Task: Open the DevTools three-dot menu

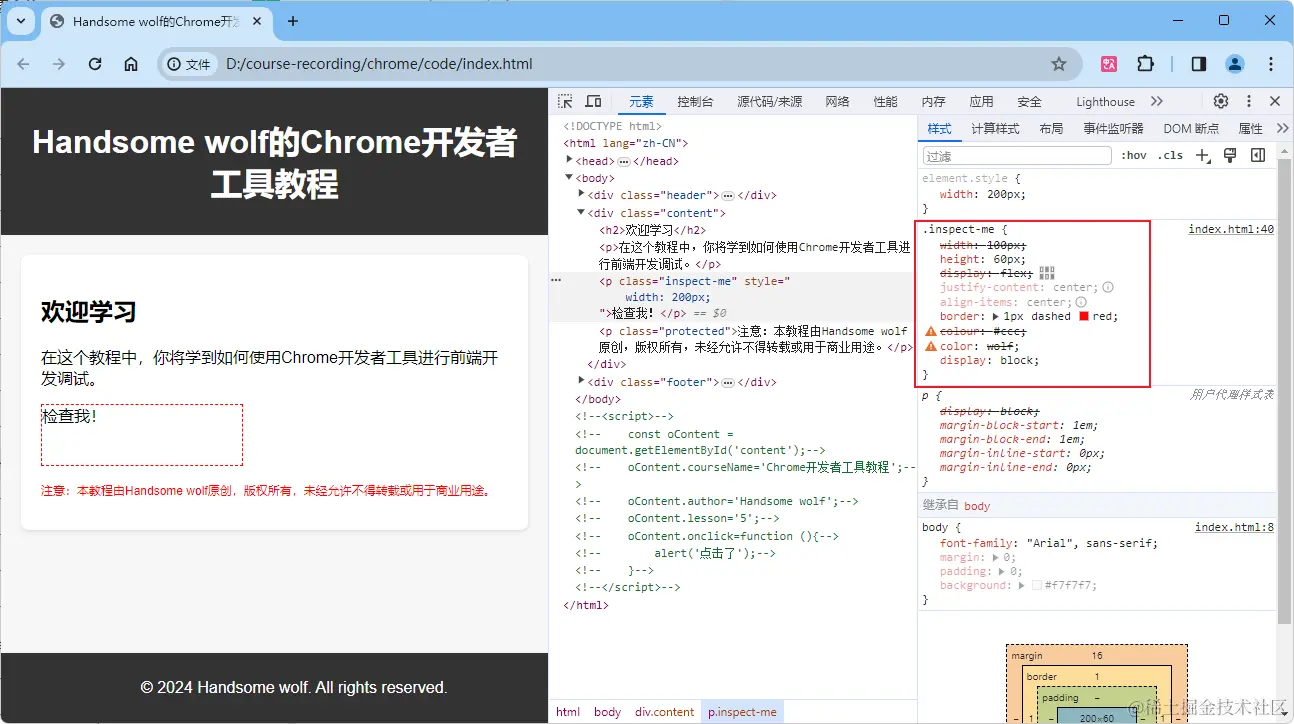Action: pyautogui.click(x=1249, y=101)
